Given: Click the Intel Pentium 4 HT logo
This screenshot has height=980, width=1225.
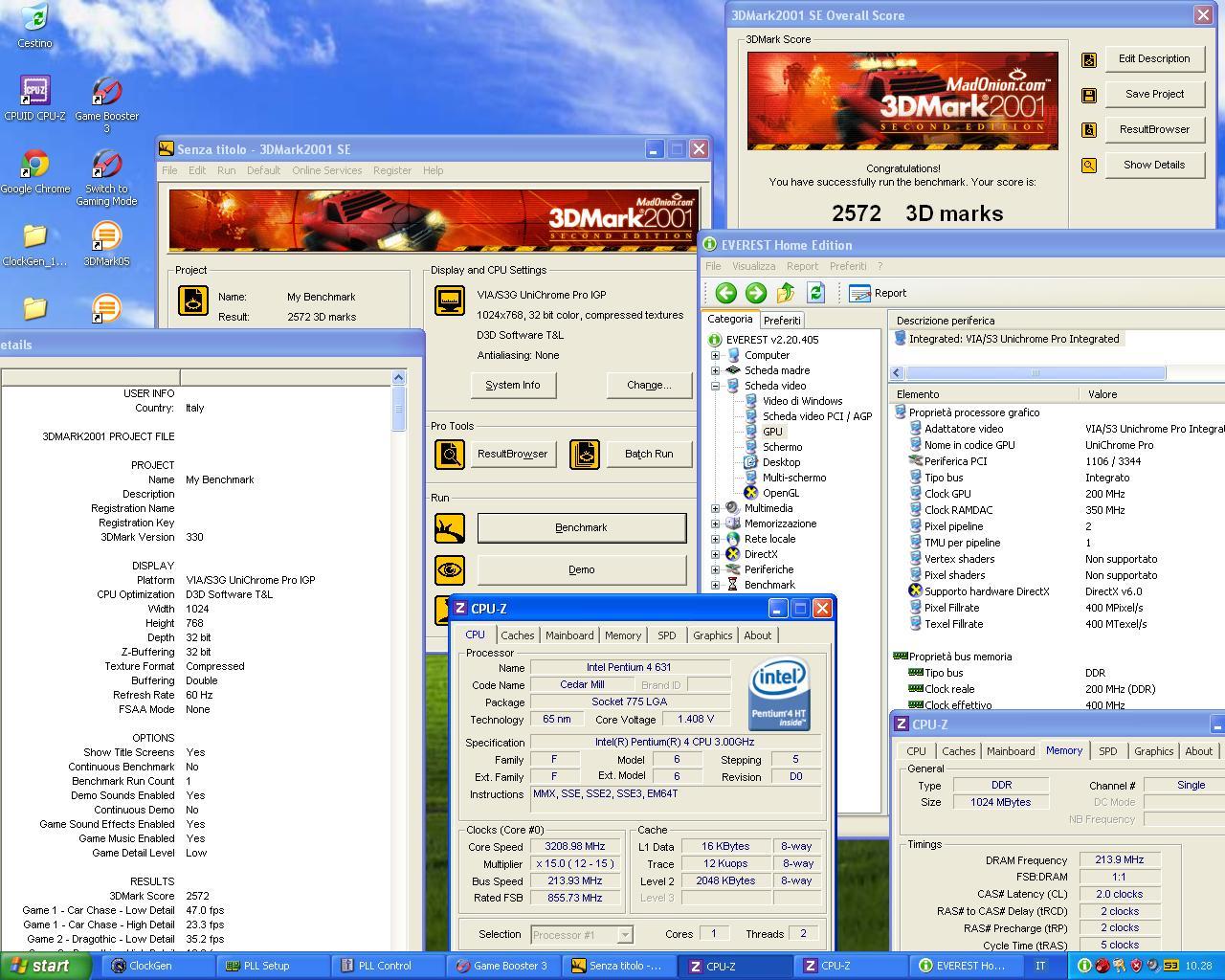Looking at the screenshot, I should pyautogui.click(x=780, y=694).
